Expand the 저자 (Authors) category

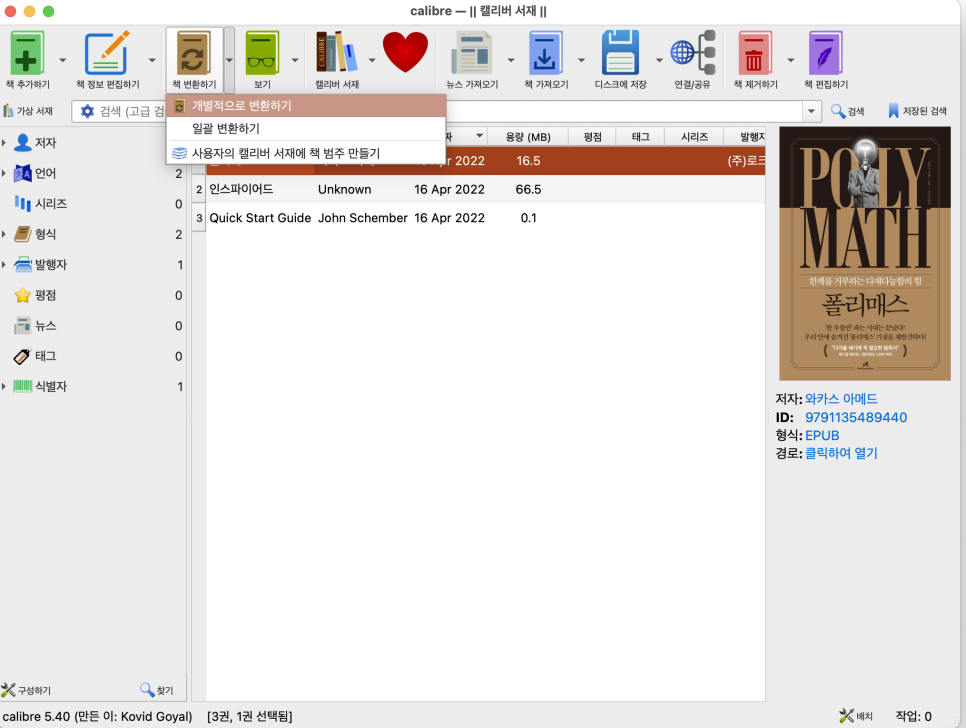[4, 143]
